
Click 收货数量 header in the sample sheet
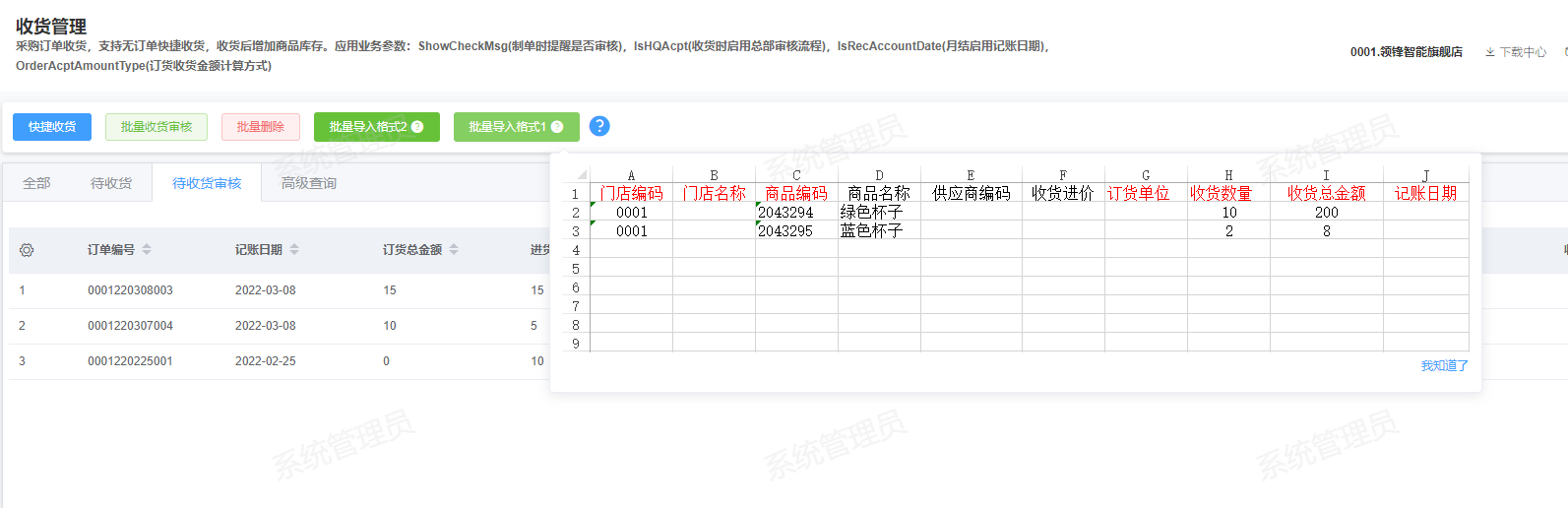(x=1221, y=193)
